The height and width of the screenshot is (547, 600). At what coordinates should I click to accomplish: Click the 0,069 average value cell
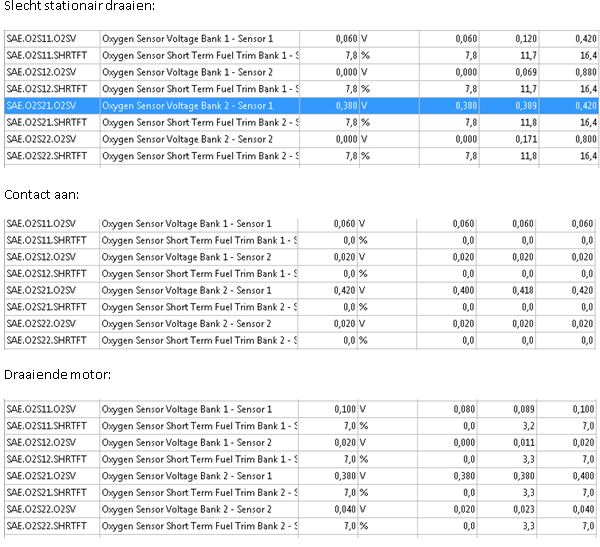(523, 72)
